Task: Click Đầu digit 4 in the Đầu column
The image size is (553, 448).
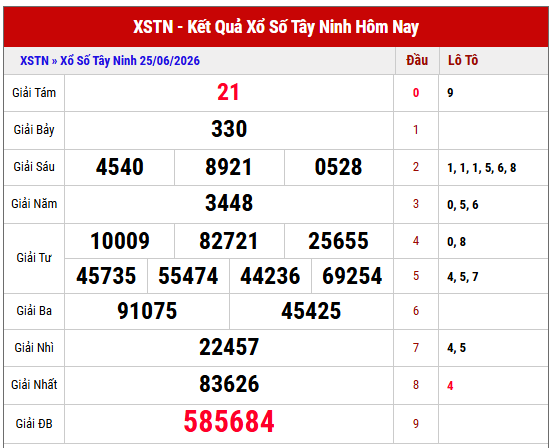Action: (x=416, y=241)
